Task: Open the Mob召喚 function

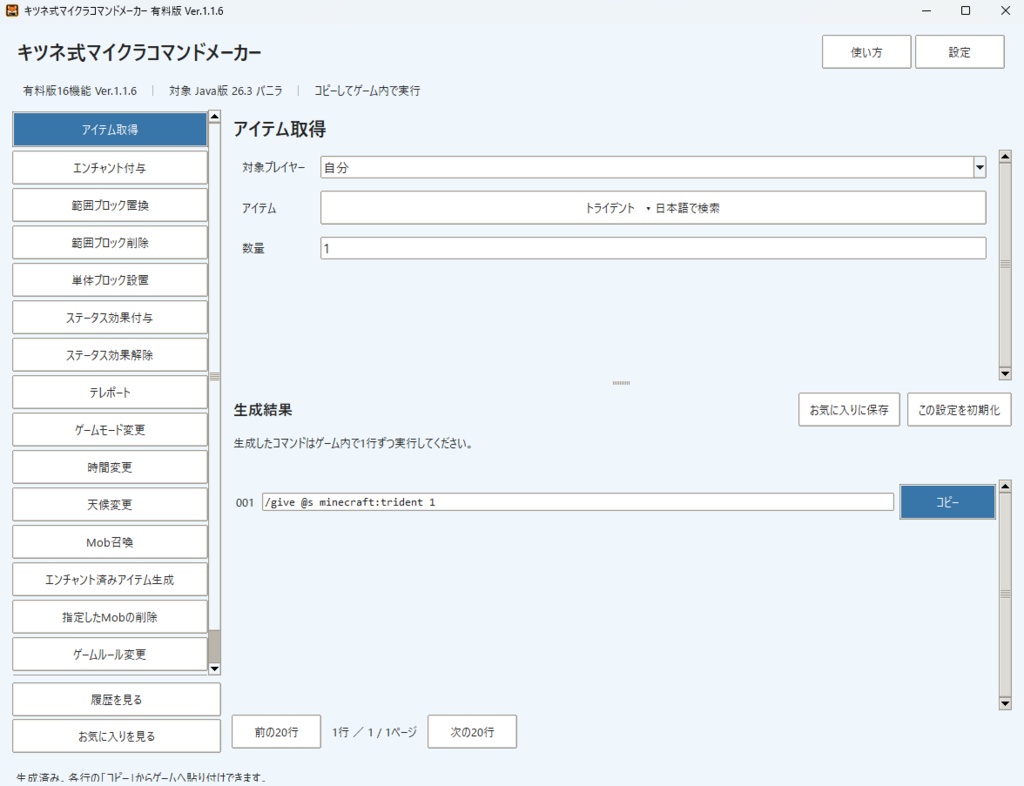Action: tap(110, 542)
